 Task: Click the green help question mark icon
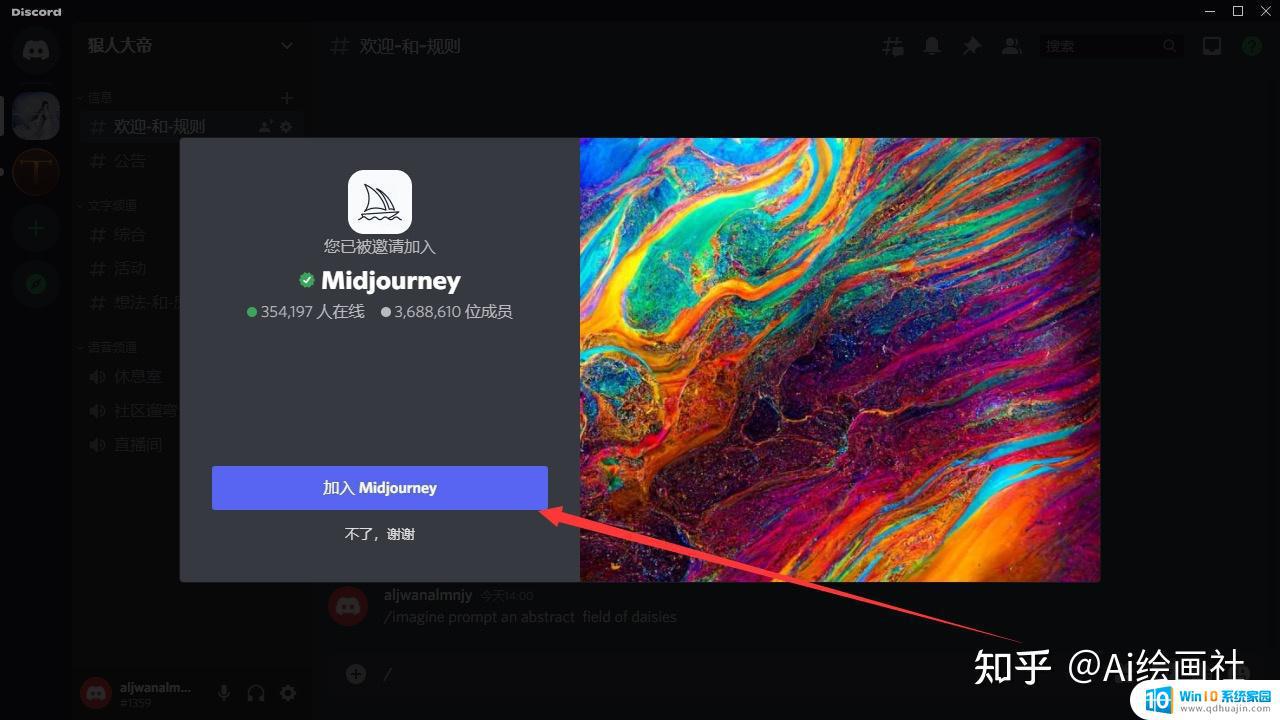(x=1251, y=46)
